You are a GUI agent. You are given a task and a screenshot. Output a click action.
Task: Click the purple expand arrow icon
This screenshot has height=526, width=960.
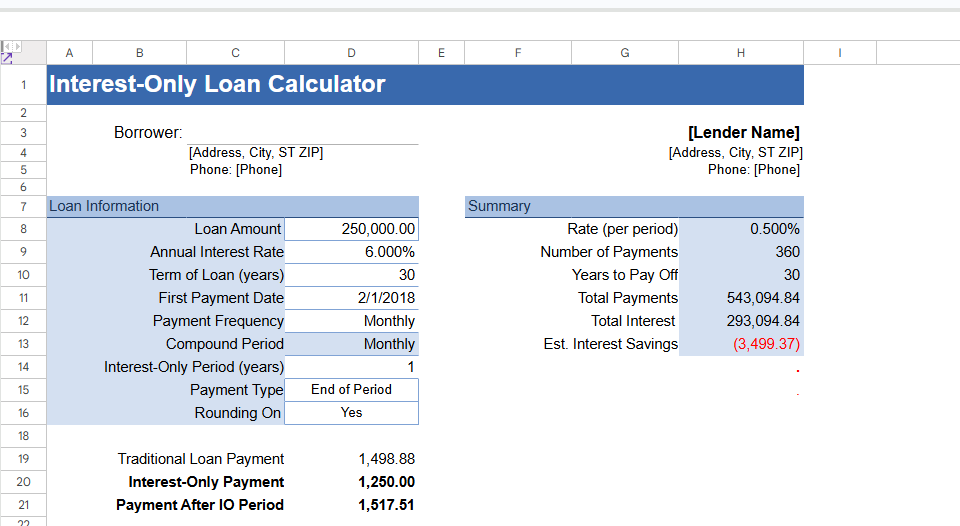coord(7,58)
